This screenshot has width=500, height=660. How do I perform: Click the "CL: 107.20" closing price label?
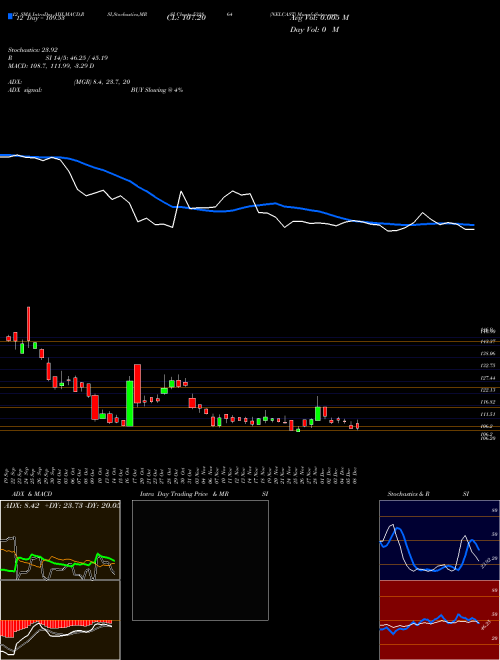click(x=185, y=18)
